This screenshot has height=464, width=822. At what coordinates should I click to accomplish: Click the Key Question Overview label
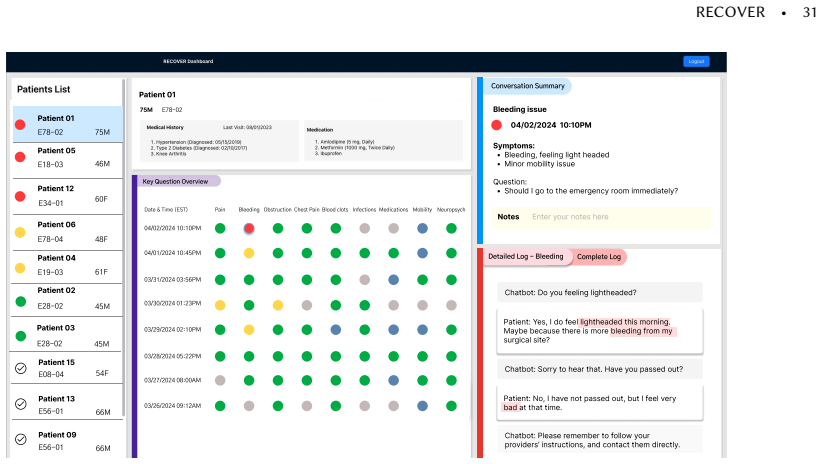176,181
